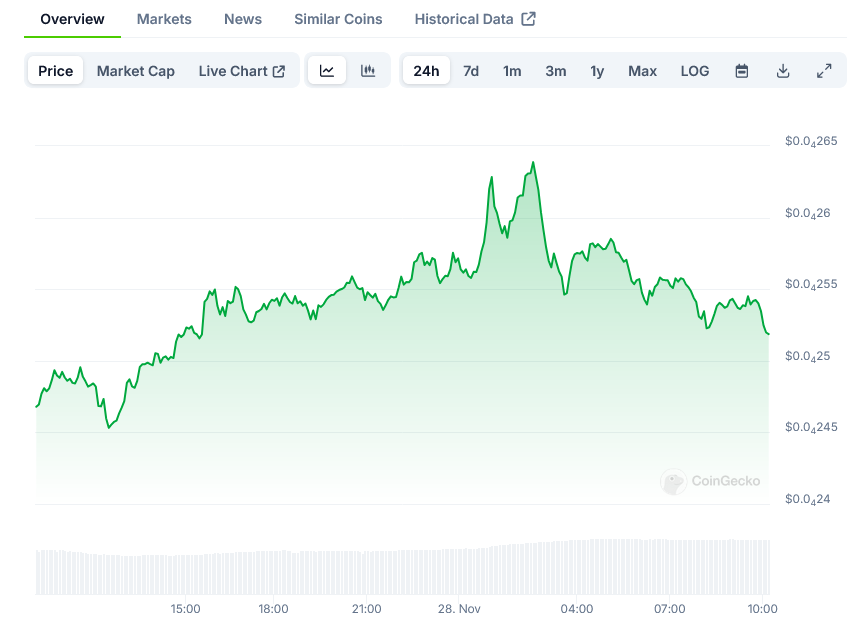Image resolution: width=847 pixels, height=632 pixels.
Task: Set time range to 7d
Action: point(471,71)
